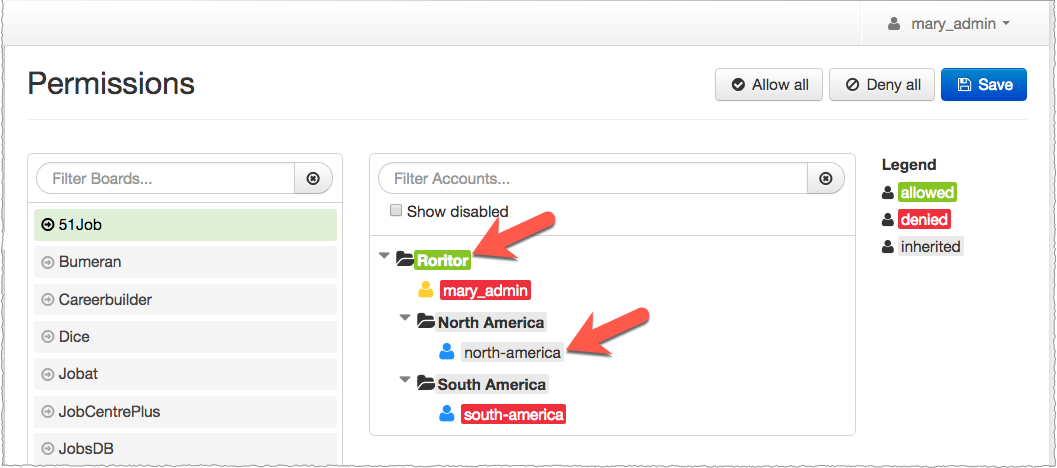Open the mary_admin user menu
Viewport: 1057px width, 468px height.
949,24
